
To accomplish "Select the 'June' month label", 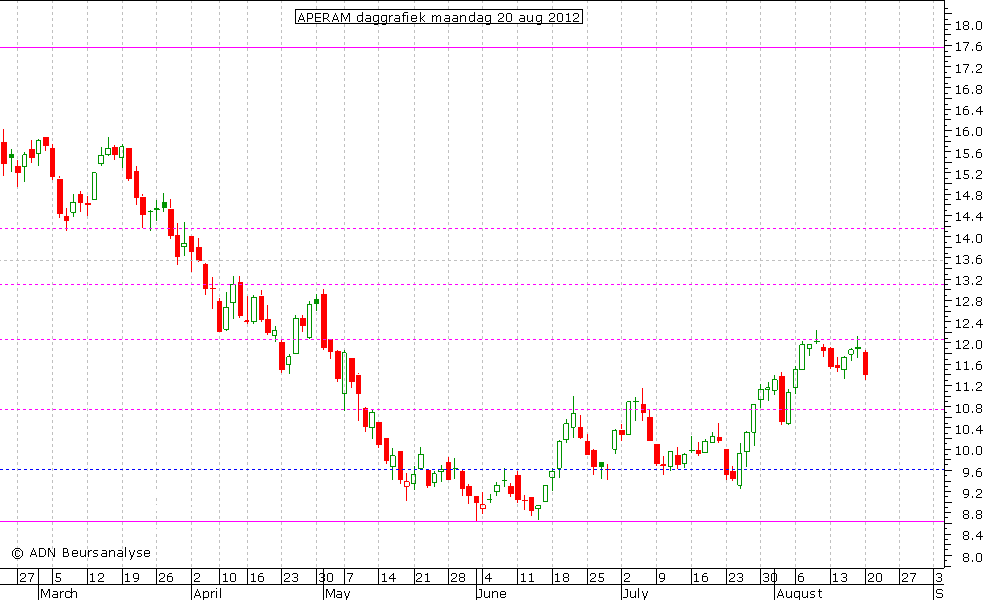I will pos(491,593).
